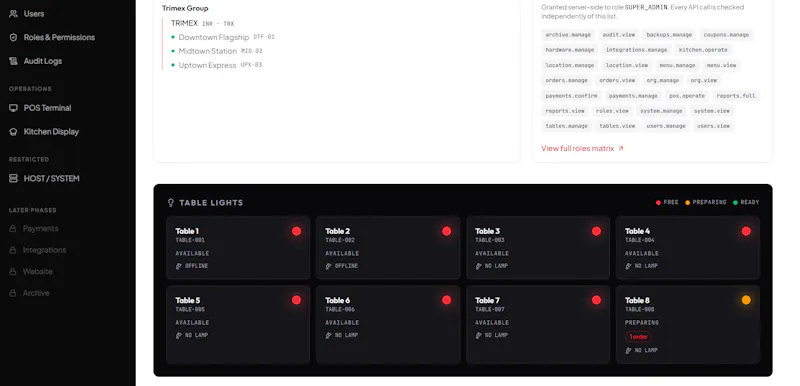The width and height of the screenshot is (800, 386).
Task: Click the system.manage permission chip
Action: tap(661, 111)
